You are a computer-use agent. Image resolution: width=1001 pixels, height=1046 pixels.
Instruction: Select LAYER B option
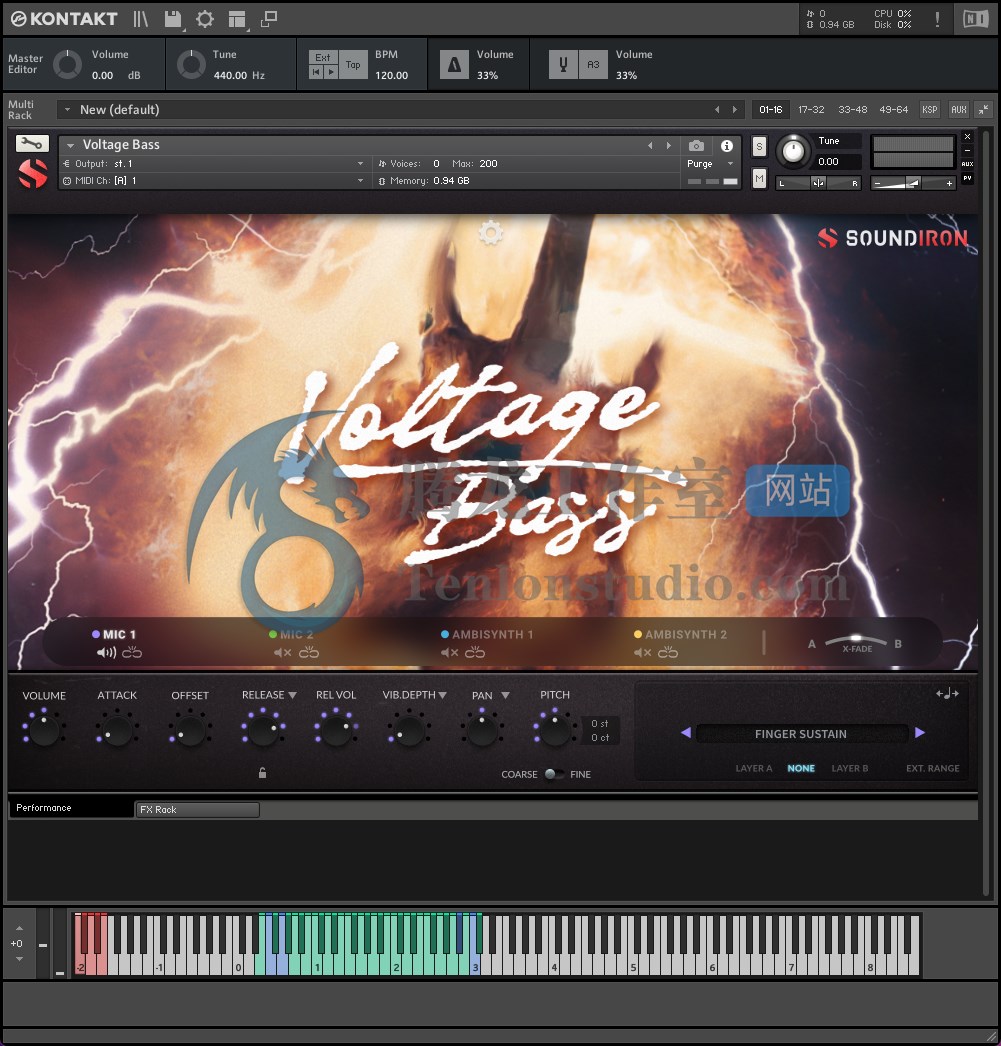(850, 768)
